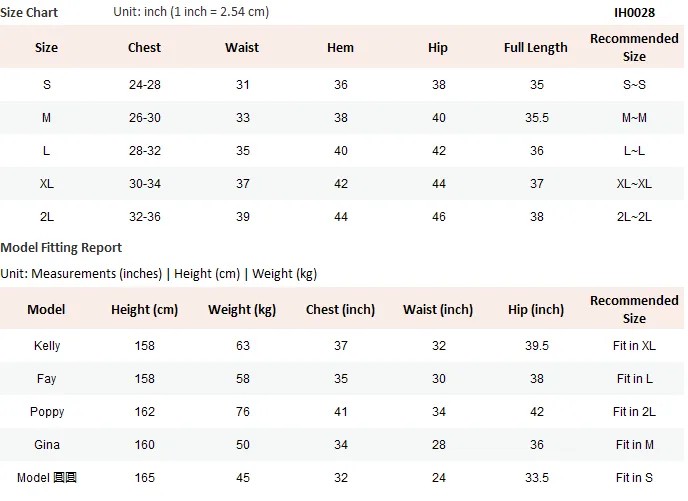Click the IH0028 product code
The width and height of the screenshot is (688, 501).
coord(634,12)
